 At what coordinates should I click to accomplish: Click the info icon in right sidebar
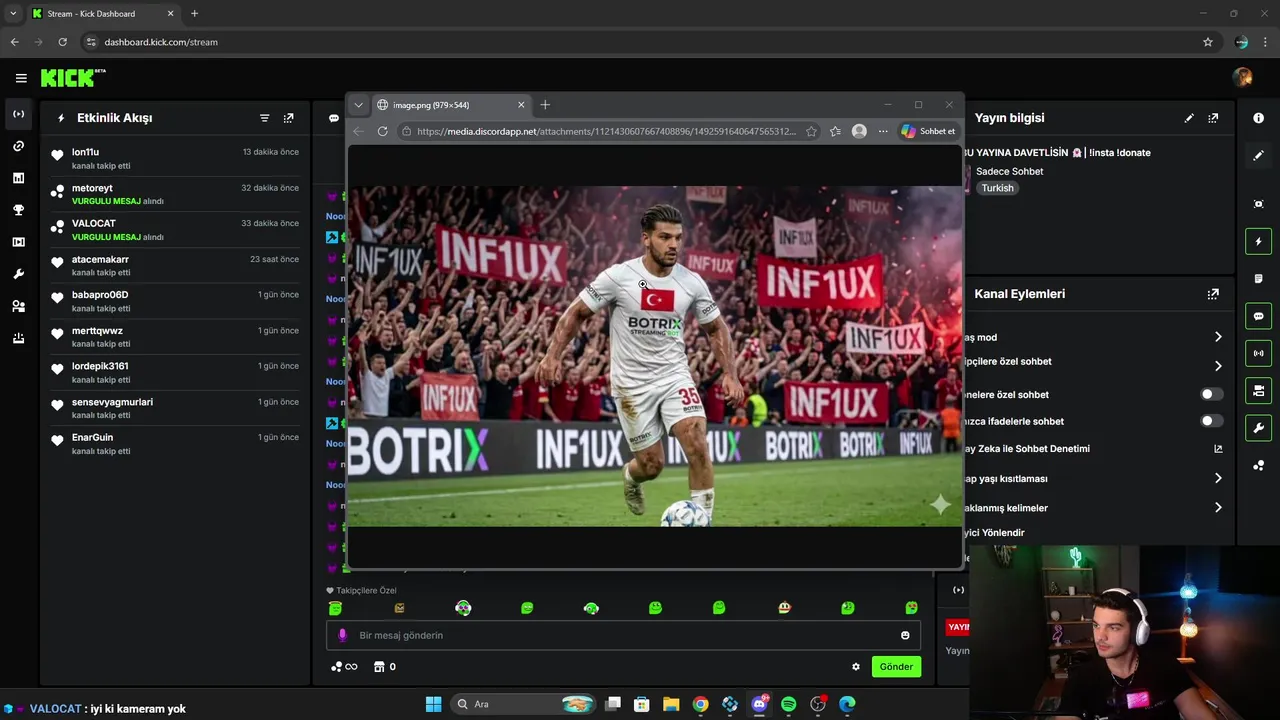pos(1258,118)
